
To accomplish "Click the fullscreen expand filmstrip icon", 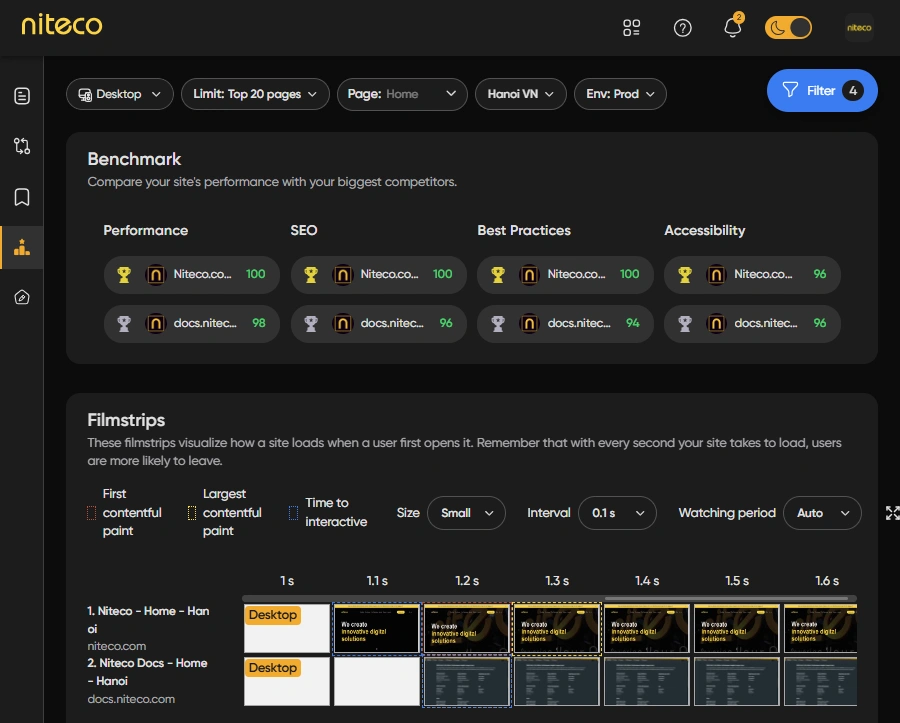I will [x=893, y=513].
